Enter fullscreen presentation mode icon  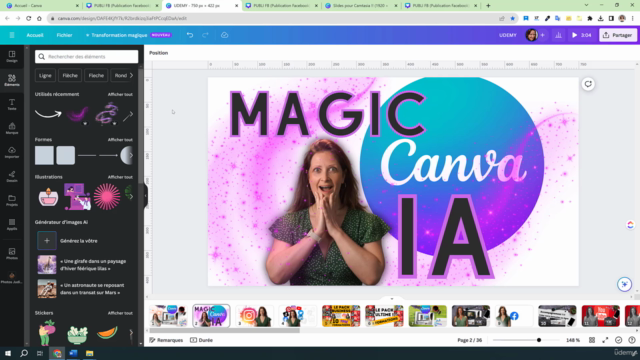point(605,340)
